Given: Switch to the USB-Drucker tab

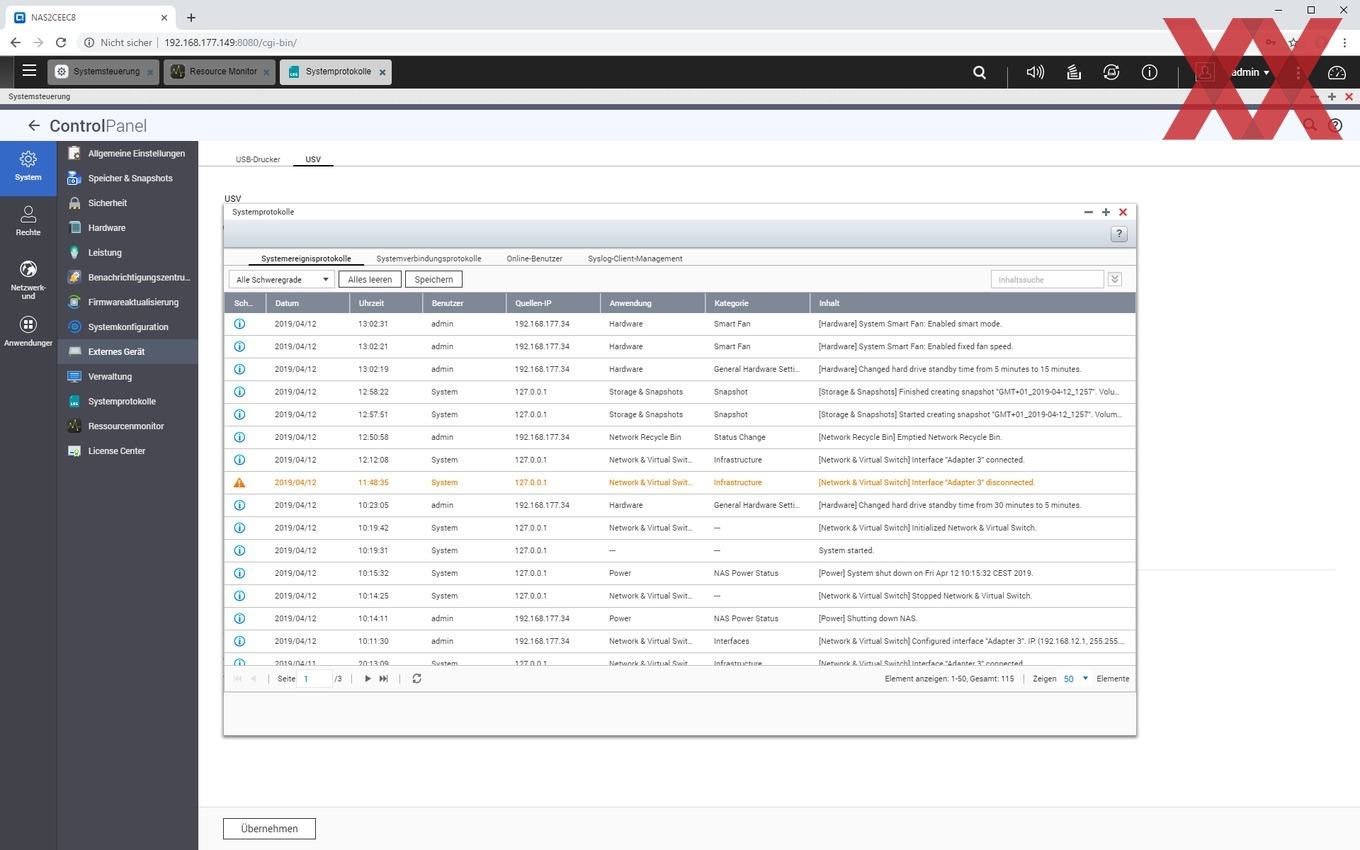Looking at the screenshot, I should pyautogui.click(x=258, y=159).
